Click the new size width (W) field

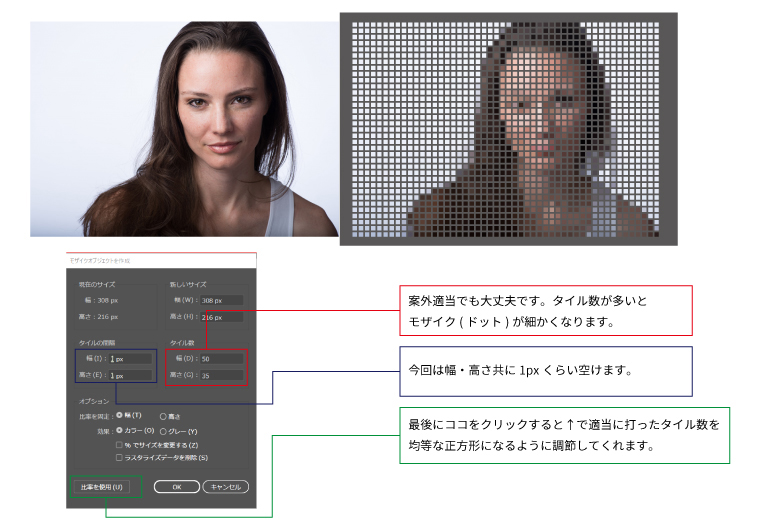[x=220, y=300]
